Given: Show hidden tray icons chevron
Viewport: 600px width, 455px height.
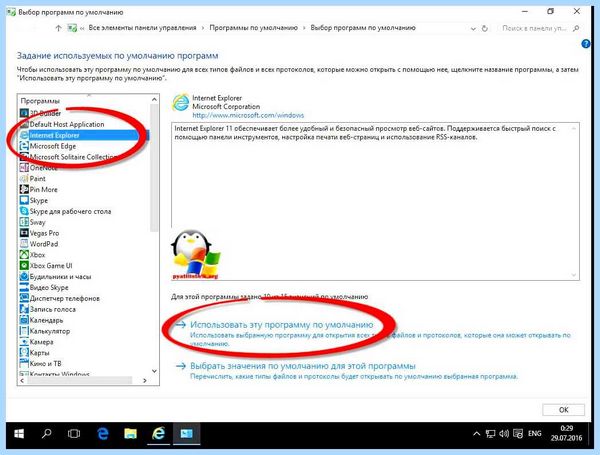Looking at the screenshot, I should click(476, 434).
